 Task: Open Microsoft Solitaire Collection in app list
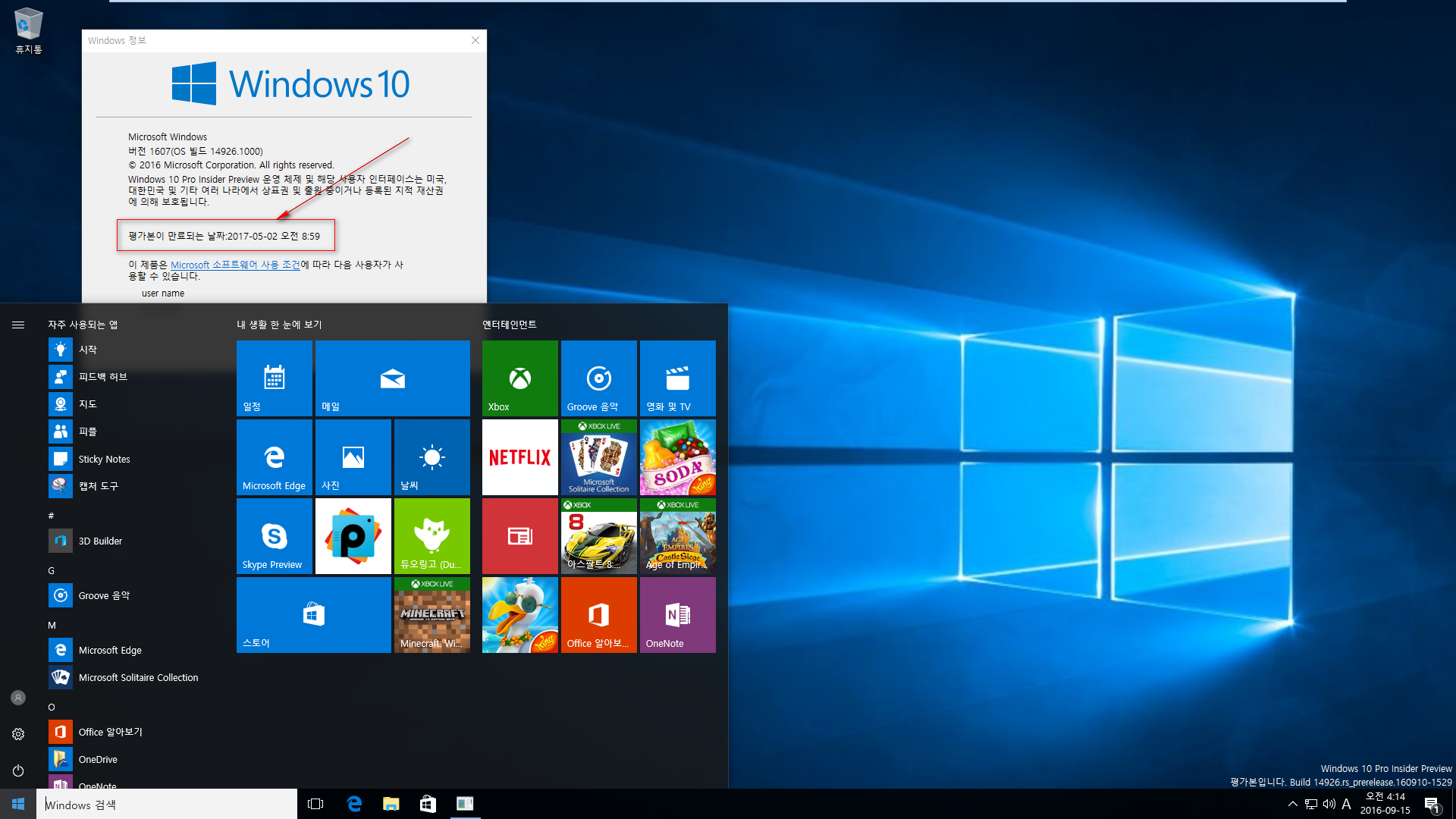(x=136, y=677)
